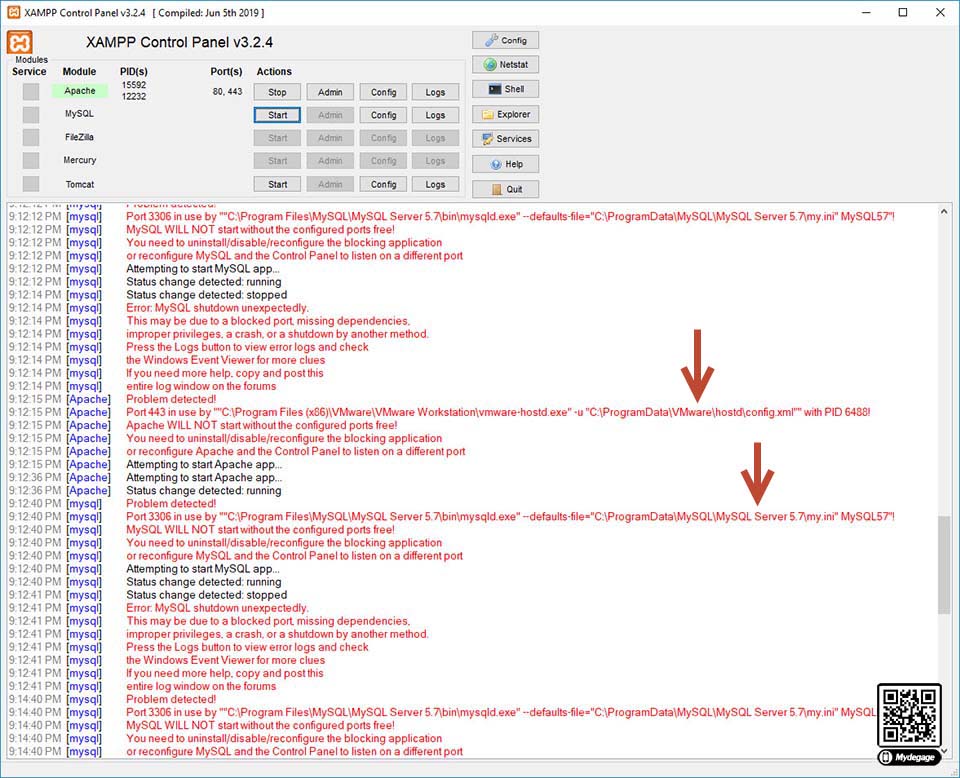The image size is (960, 778).
Task: Click the 9:12:40 PM 'Attempting to start MySQL app' line
Action: coord(203,569)
